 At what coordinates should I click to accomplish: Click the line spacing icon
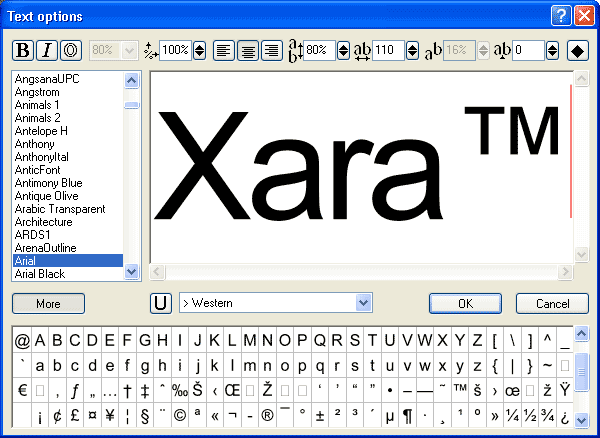point(295,50)
